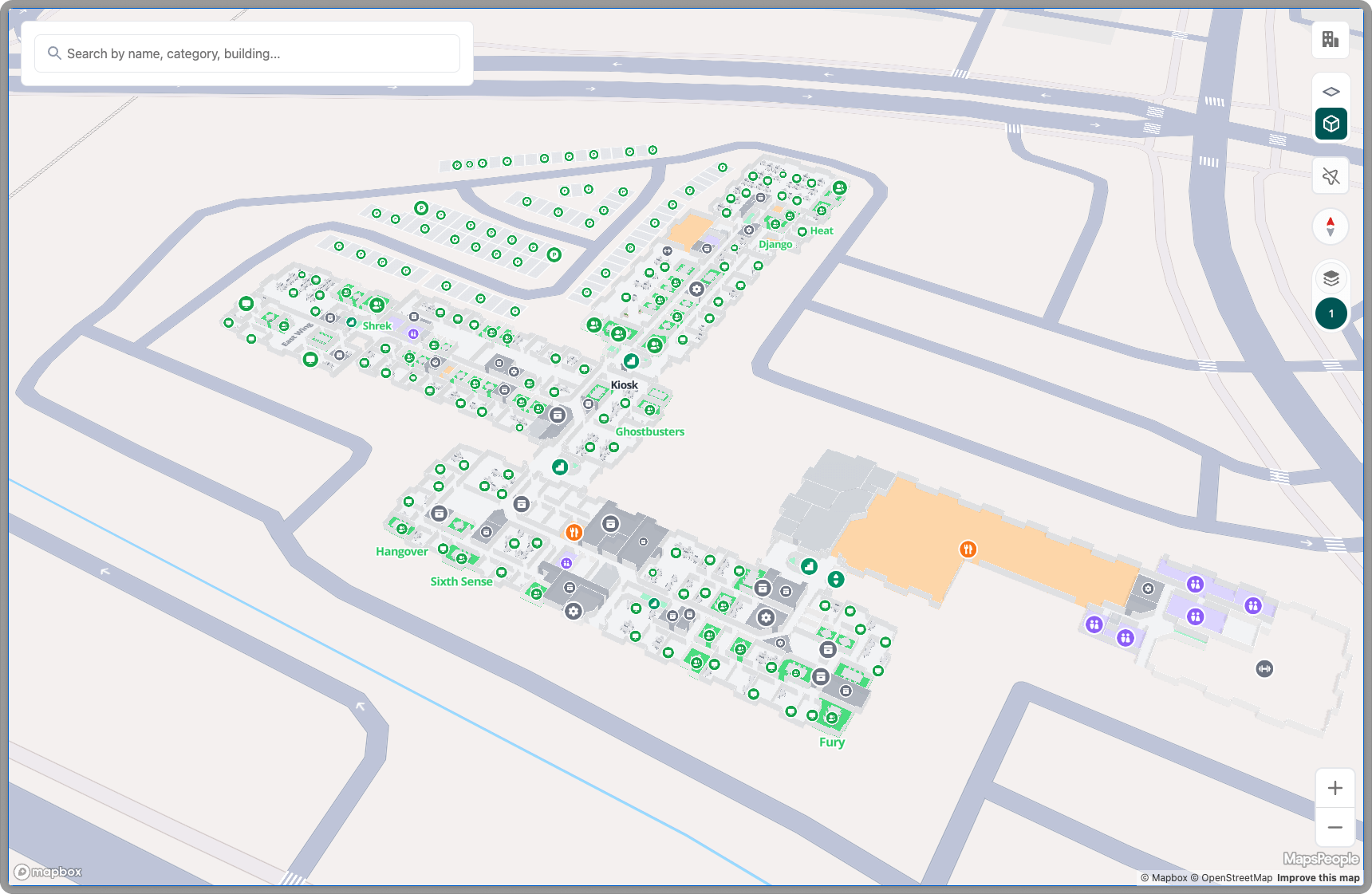
Task: Reset map bearing with the compass
Action: (x=1330, y=226)
